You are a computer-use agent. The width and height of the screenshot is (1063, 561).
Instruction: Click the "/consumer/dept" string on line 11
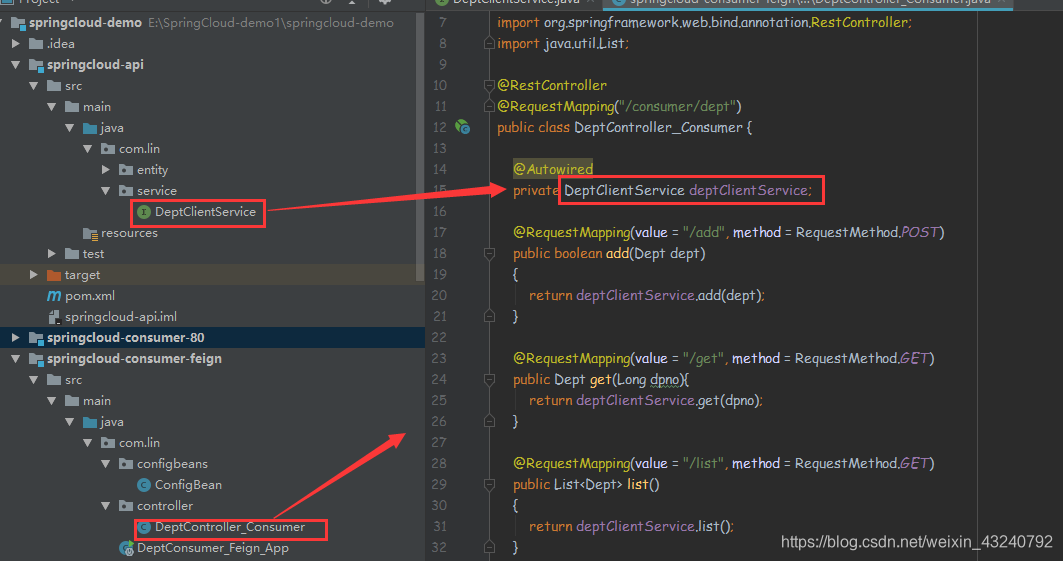677,106
